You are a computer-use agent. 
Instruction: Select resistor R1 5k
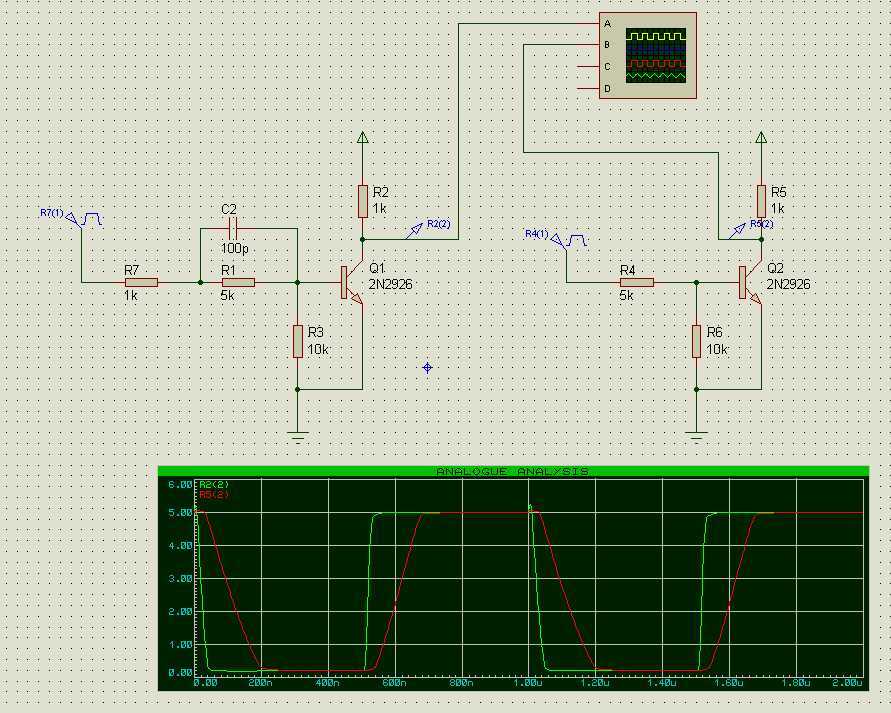pyautogui.click(x=238, y=282)
